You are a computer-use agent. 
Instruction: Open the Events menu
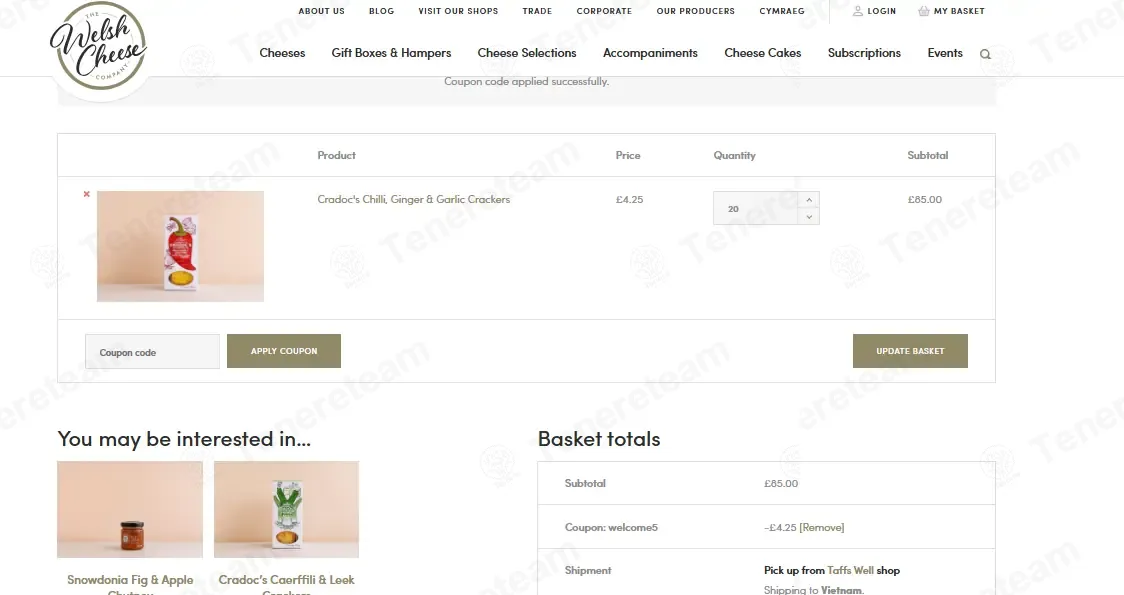tap(945, 53)
